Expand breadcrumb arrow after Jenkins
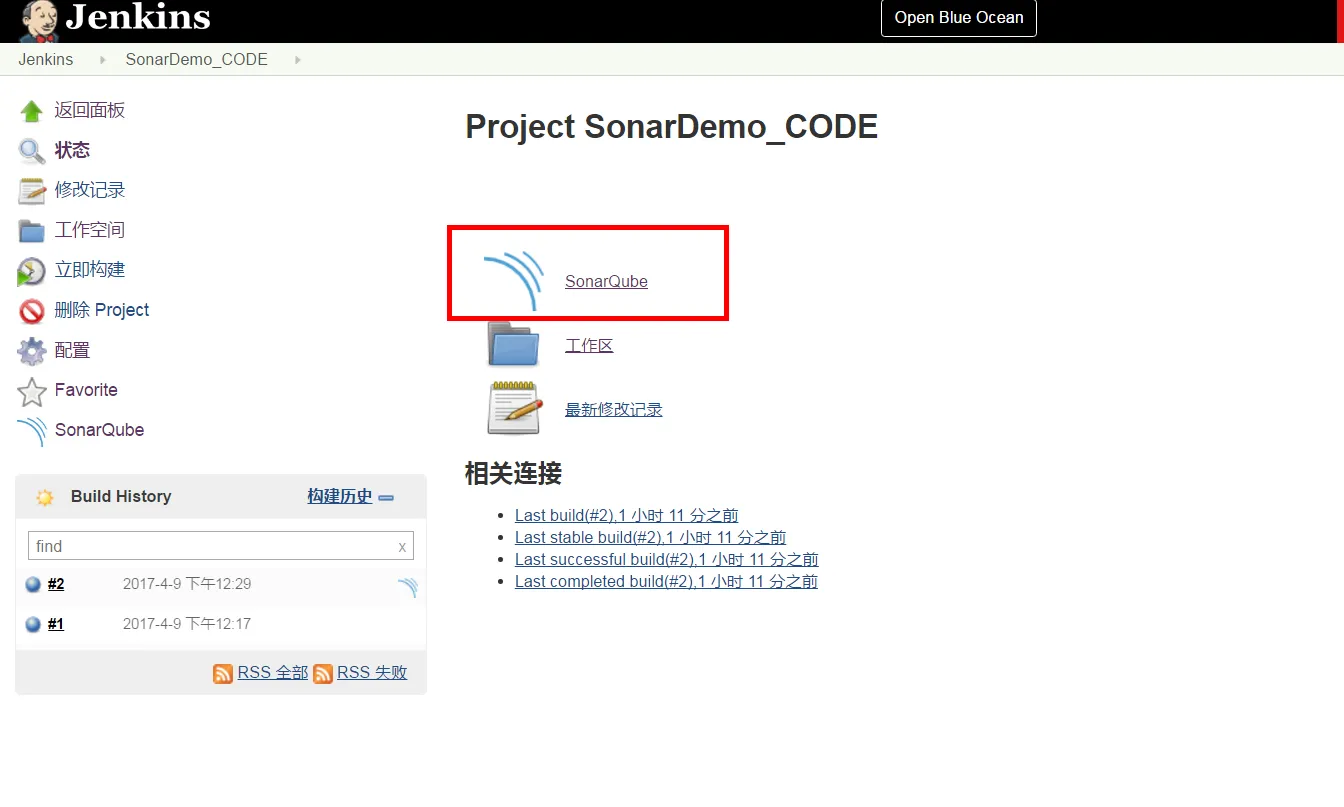 pos(102,60)
